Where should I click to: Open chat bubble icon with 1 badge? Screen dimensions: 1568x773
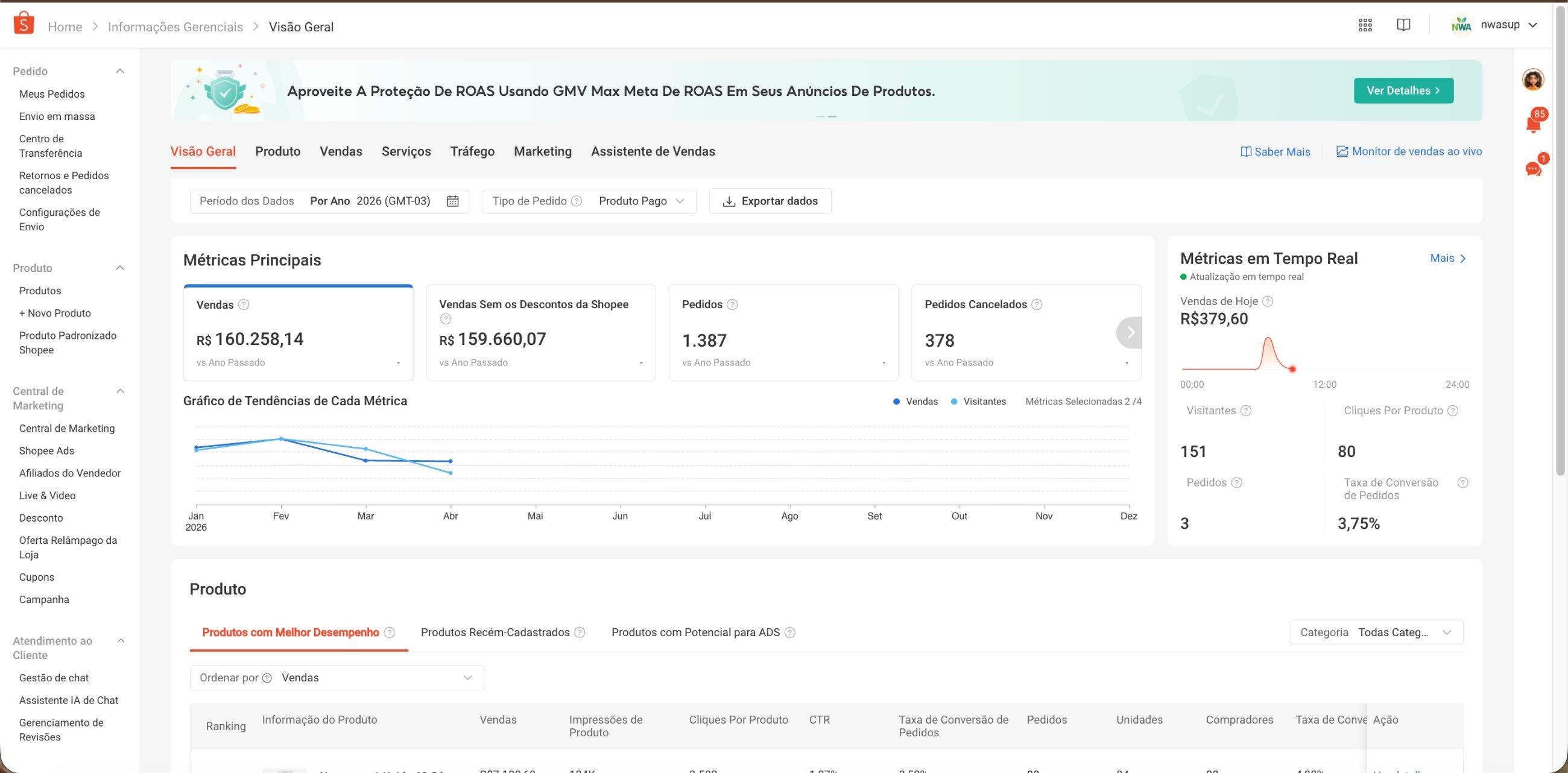pos(1532,169)
